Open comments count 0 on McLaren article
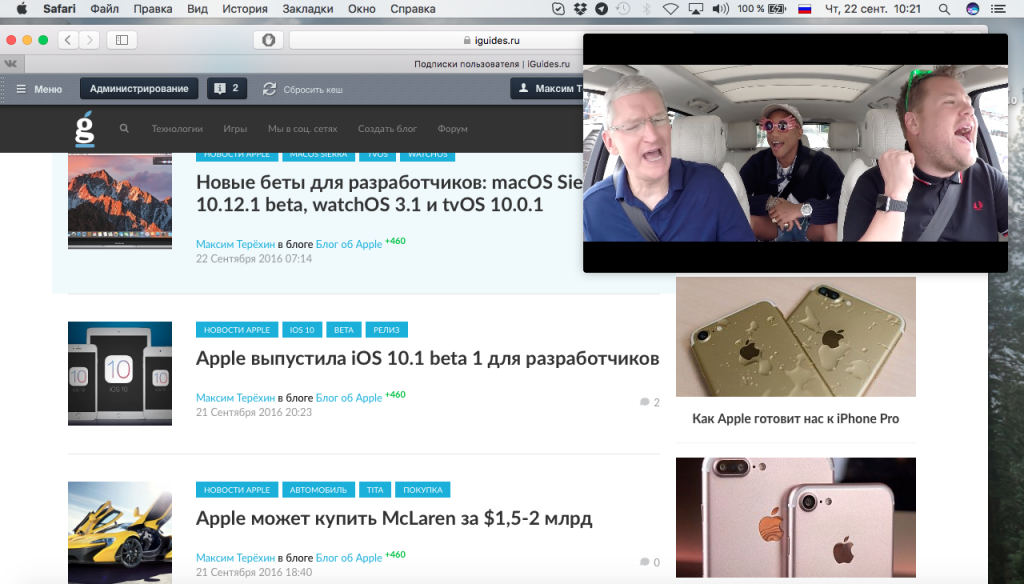Viewport: 1024px width, 584px height. point(650,562)
